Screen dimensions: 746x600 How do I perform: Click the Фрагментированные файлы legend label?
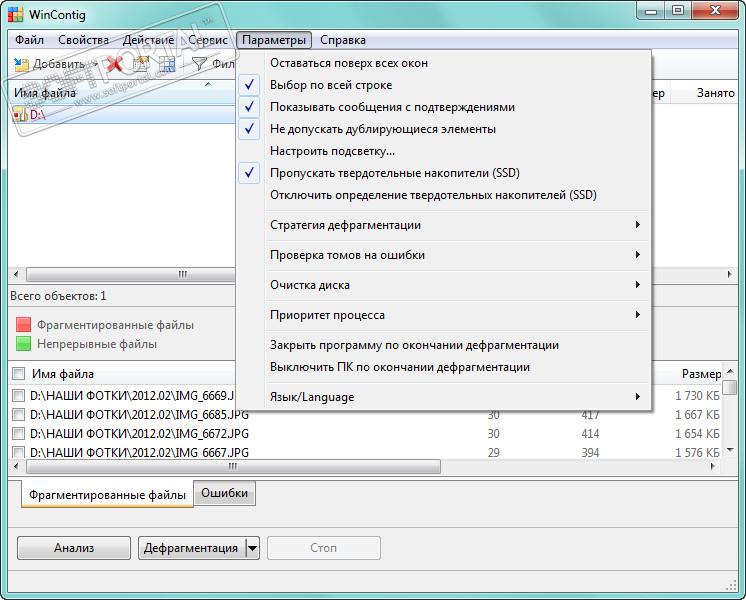point(115,325)
